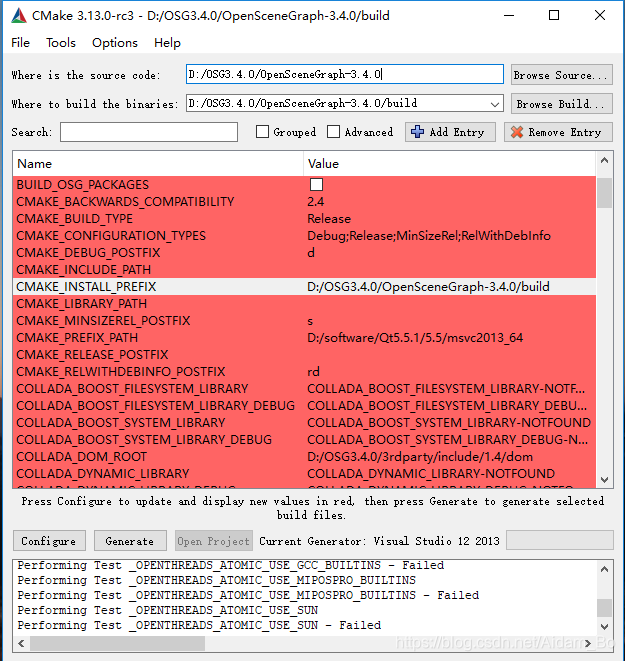Select the CMAKE_DEBUG_POSTFIX entry

pos(88,253)
